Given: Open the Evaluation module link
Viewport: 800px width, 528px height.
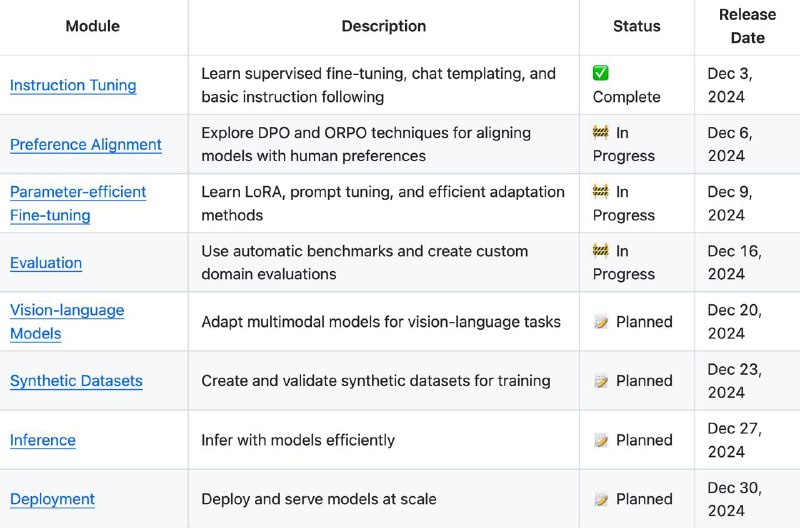Looking at the screenshot, I should pos(46,263).
